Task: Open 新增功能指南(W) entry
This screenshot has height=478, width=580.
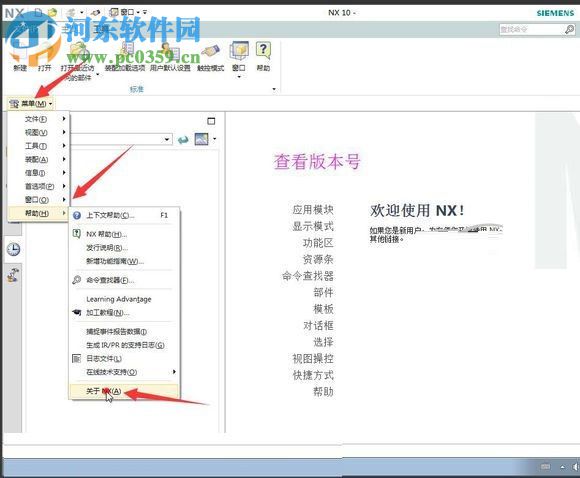Action: click(124, 261)
